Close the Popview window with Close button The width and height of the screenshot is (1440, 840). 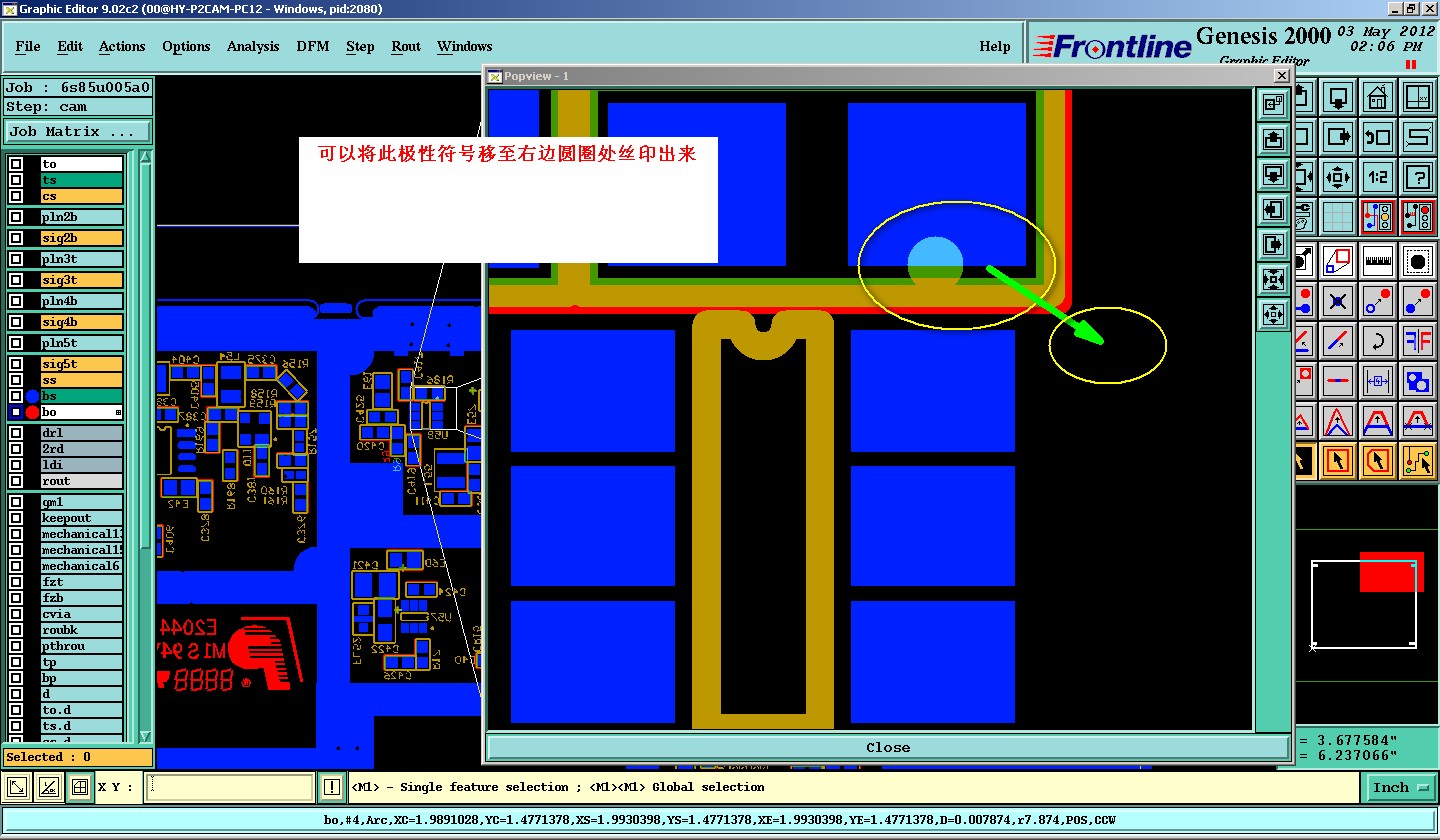(x=888, y=747)
